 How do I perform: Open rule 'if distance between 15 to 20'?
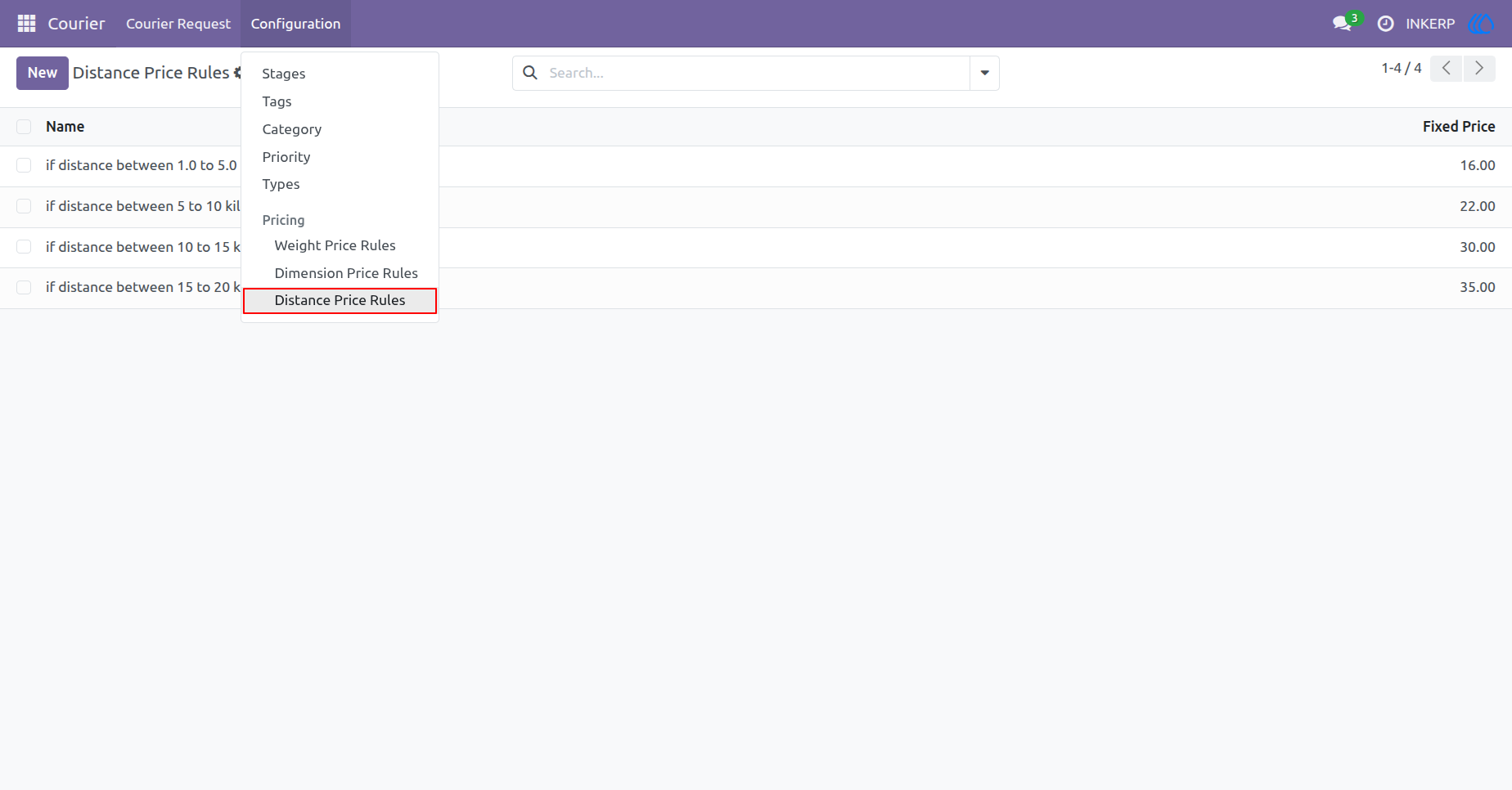point(142,287)
